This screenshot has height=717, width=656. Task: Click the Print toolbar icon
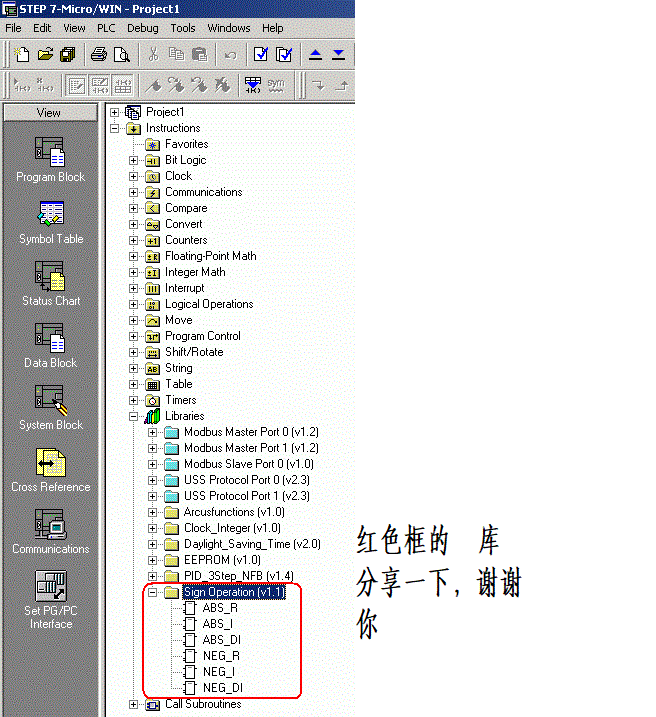click(x=99, y=54)
